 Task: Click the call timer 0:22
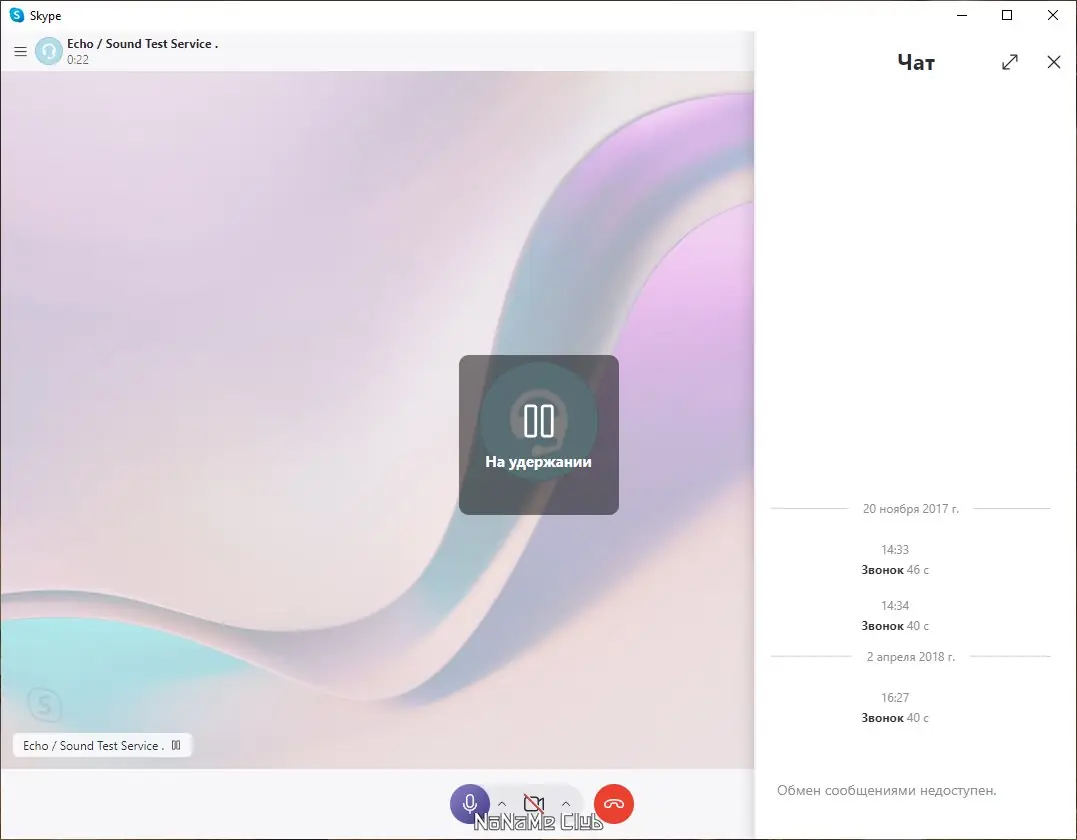pos(78,60)
